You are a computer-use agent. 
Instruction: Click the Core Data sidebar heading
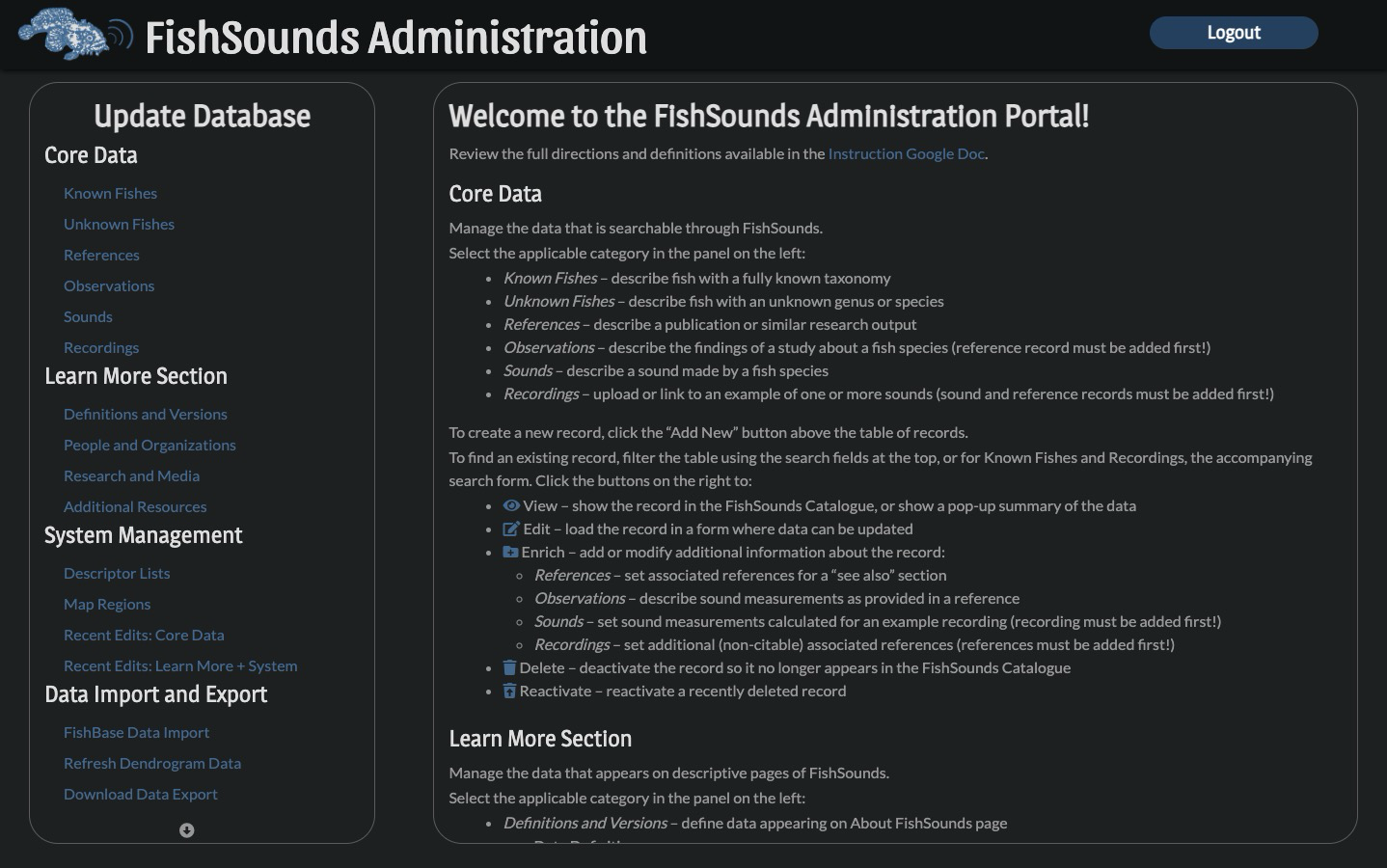coord(91,155)
